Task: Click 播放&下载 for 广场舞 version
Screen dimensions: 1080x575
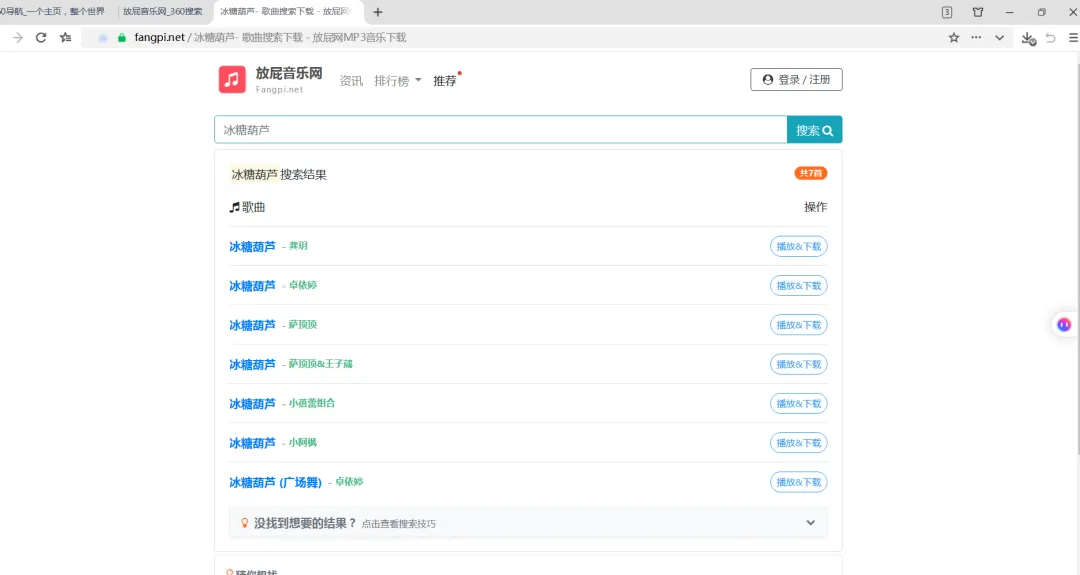Action: click(x=798, y=482)
